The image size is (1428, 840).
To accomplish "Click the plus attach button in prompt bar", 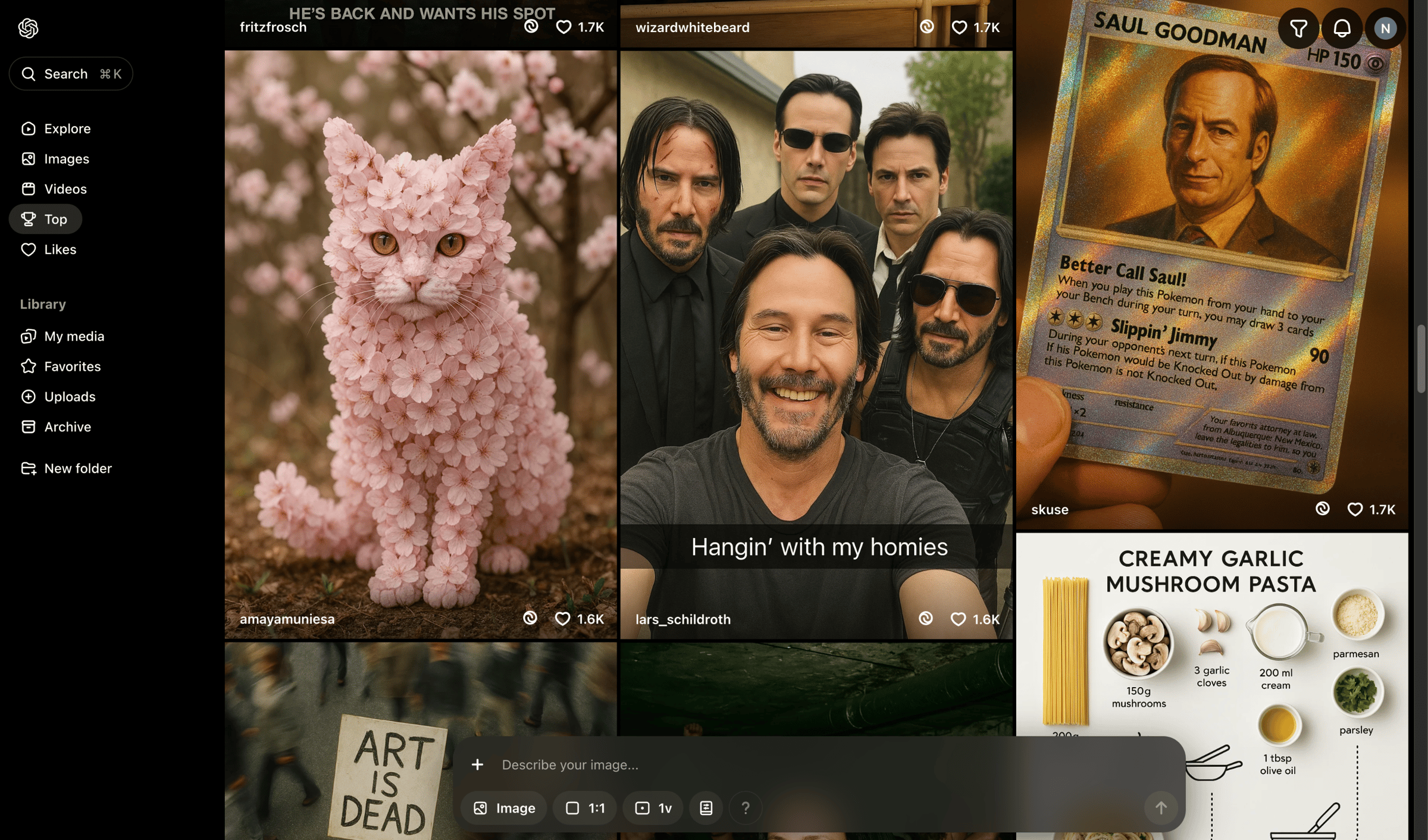I will point(477,764).
